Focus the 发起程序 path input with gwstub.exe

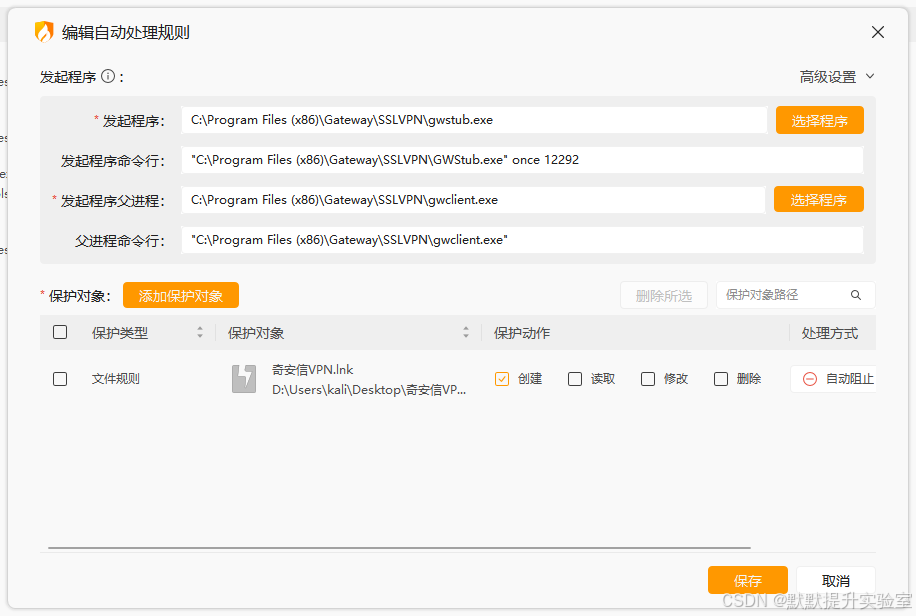474,120
